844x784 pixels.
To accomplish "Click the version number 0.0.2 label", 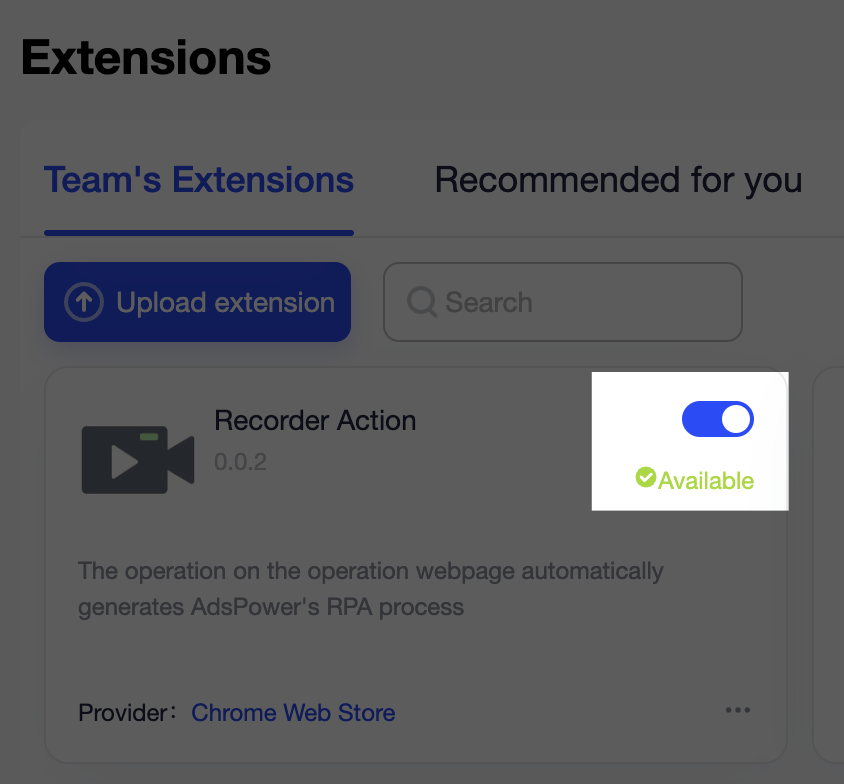I will pos(240,463).
